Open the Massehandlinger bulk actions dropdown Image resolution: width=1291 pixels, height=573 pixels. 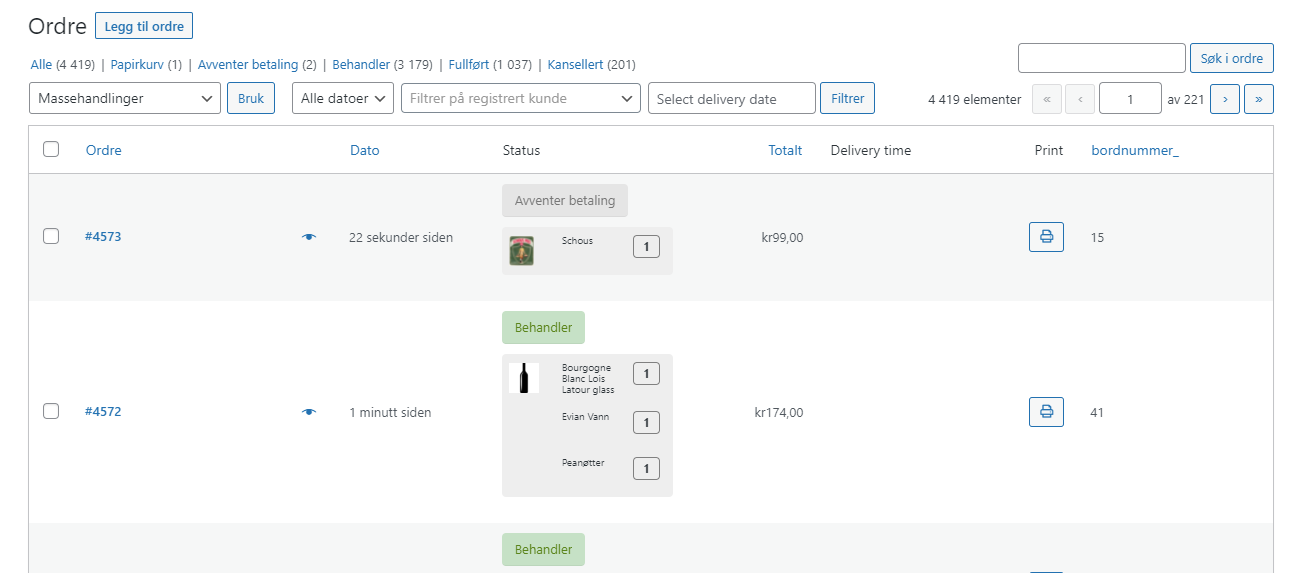coord(125,99)
